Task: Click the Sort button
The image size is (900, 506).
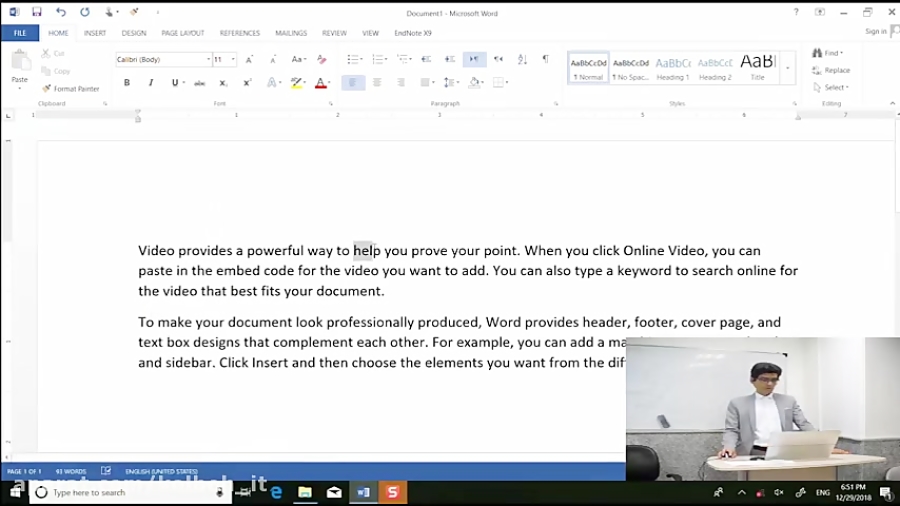Action: pos(522,59)
